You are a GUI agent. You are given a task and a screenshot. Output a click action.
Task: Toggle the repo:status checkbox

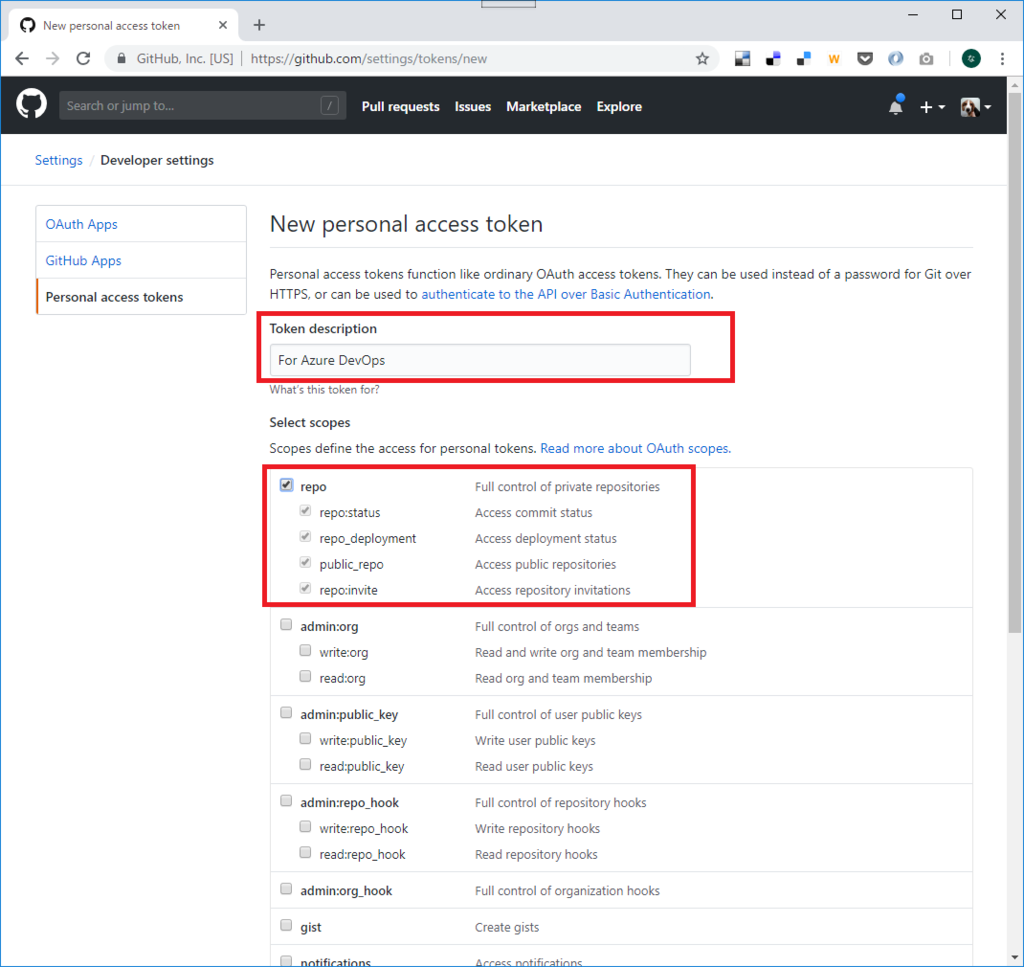point(305,511)
